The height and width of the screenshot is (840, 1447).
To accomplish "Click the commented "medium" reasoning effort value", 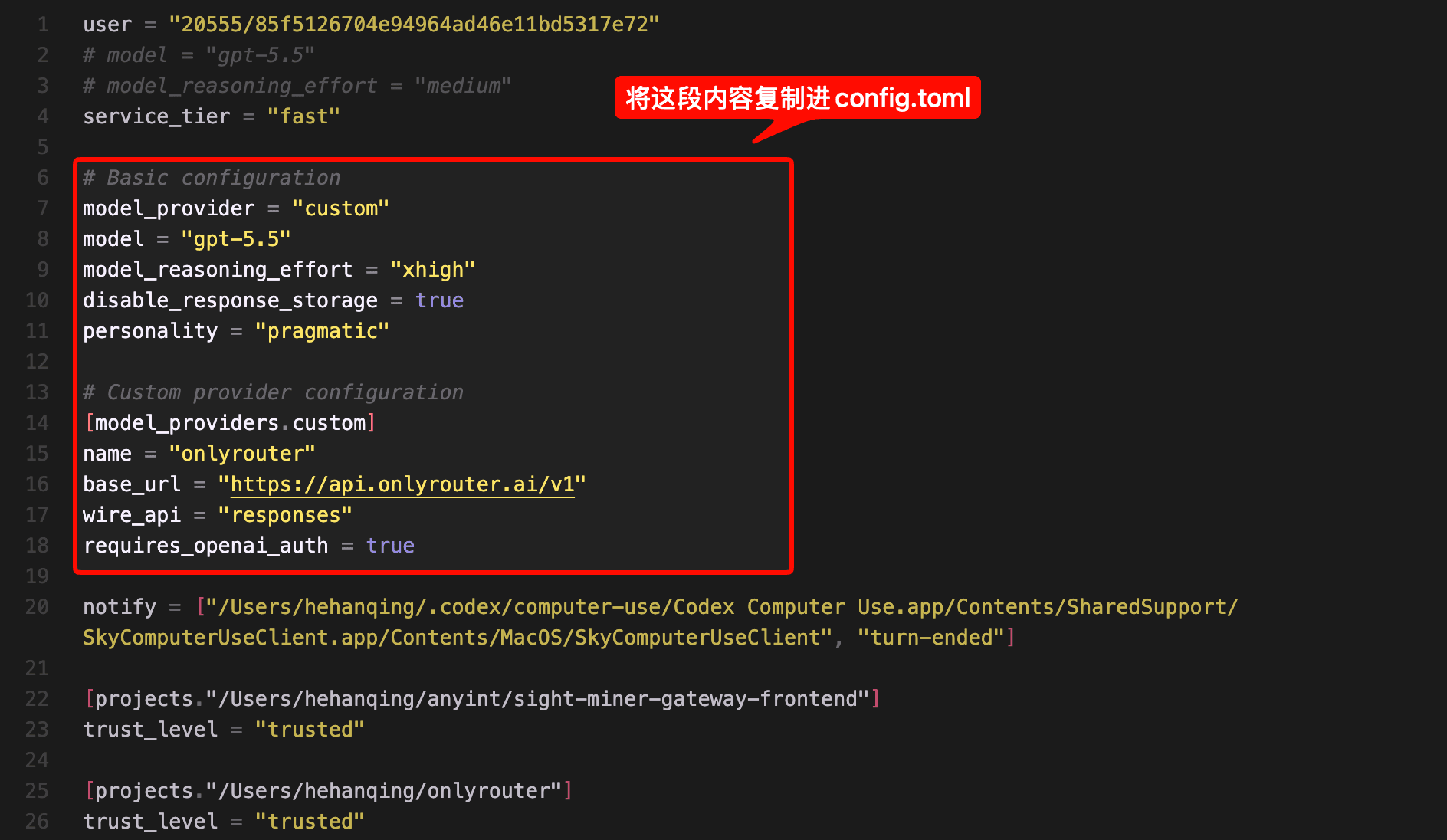I will pyautogui.click(x=464, y=86).
